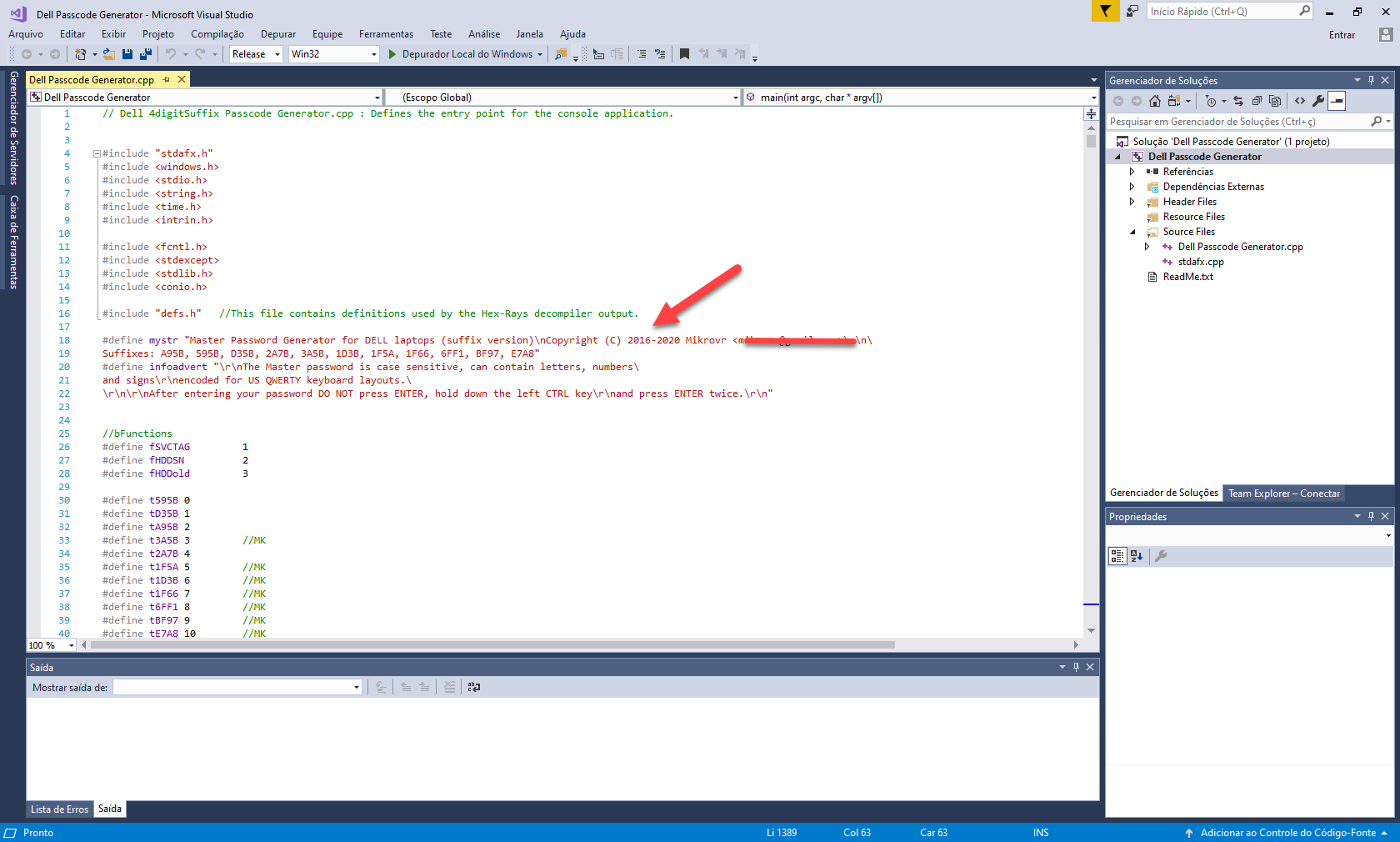The image size is (1400, 842).
Task: Collapse All items in Solution Explorer
Action: coord(1257,101)
